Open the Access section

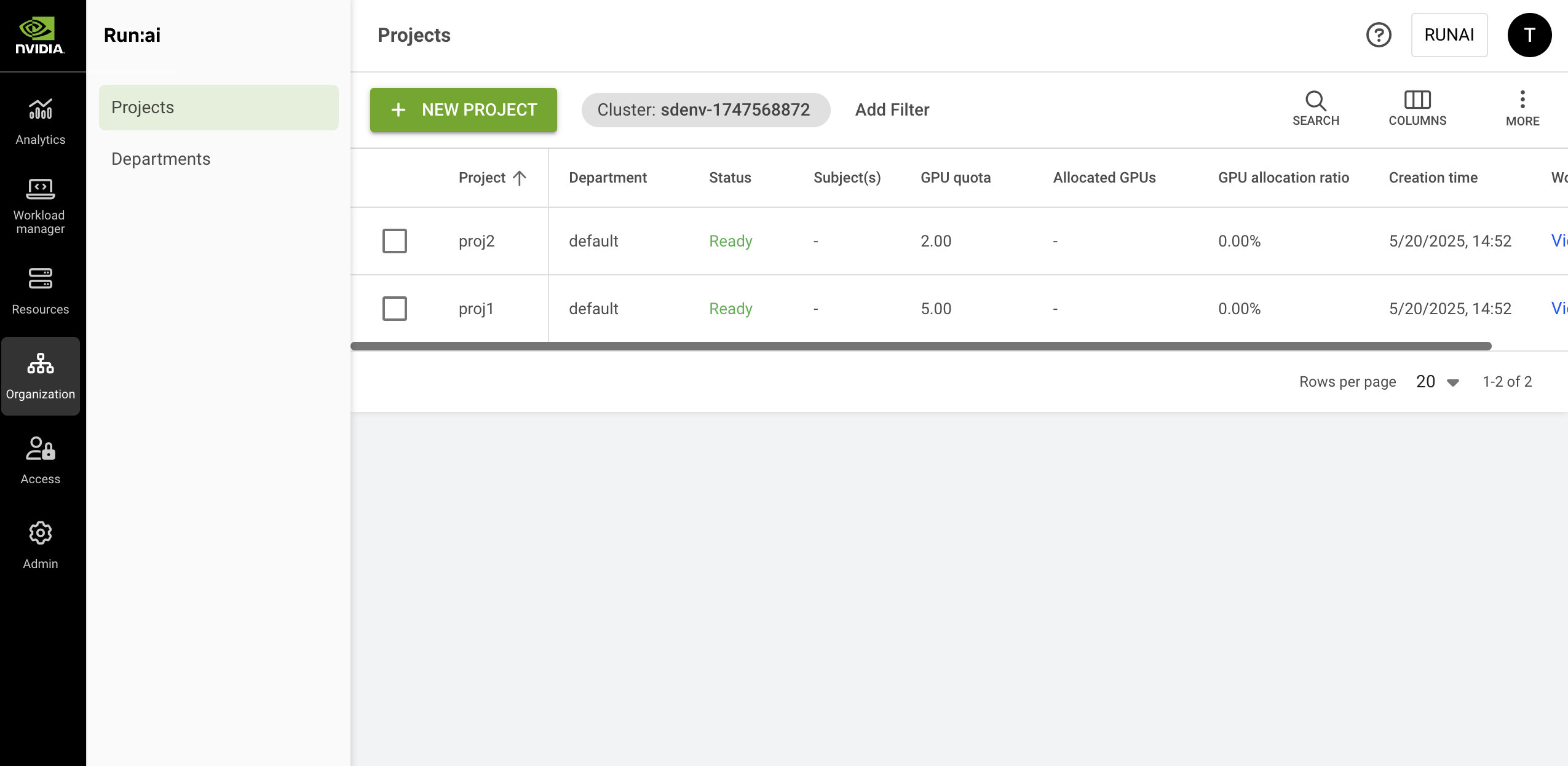(41, 460)
